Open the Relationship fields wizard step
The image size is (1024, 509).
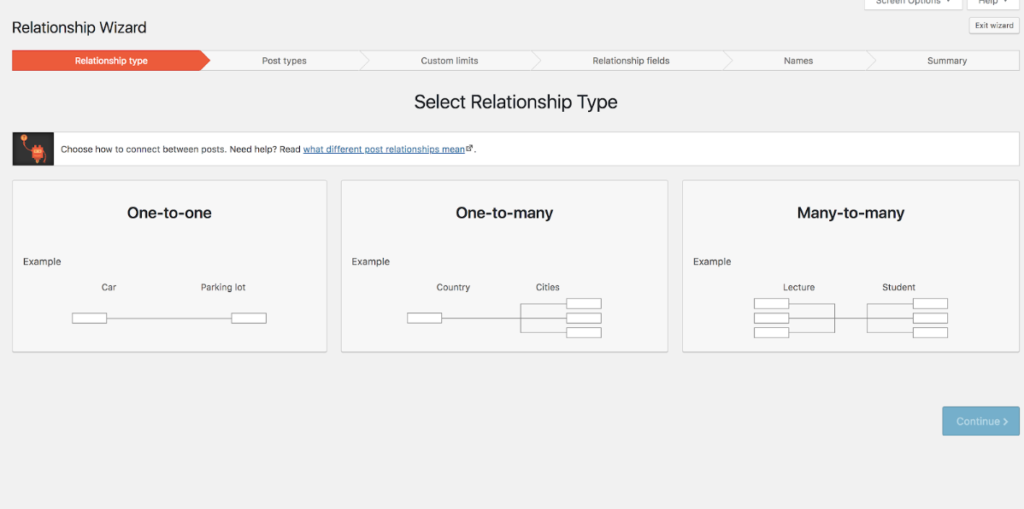click(630, 61)
